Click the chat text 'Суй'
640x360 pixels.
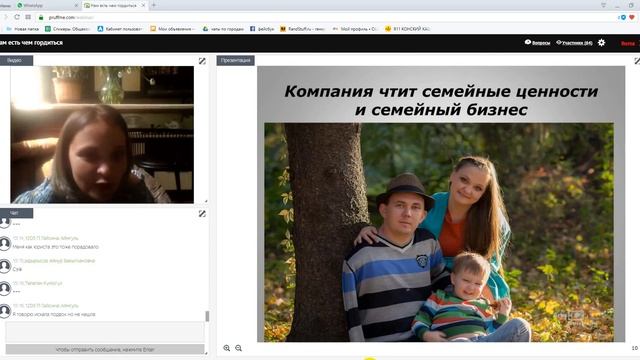click(x=17, y=269)
